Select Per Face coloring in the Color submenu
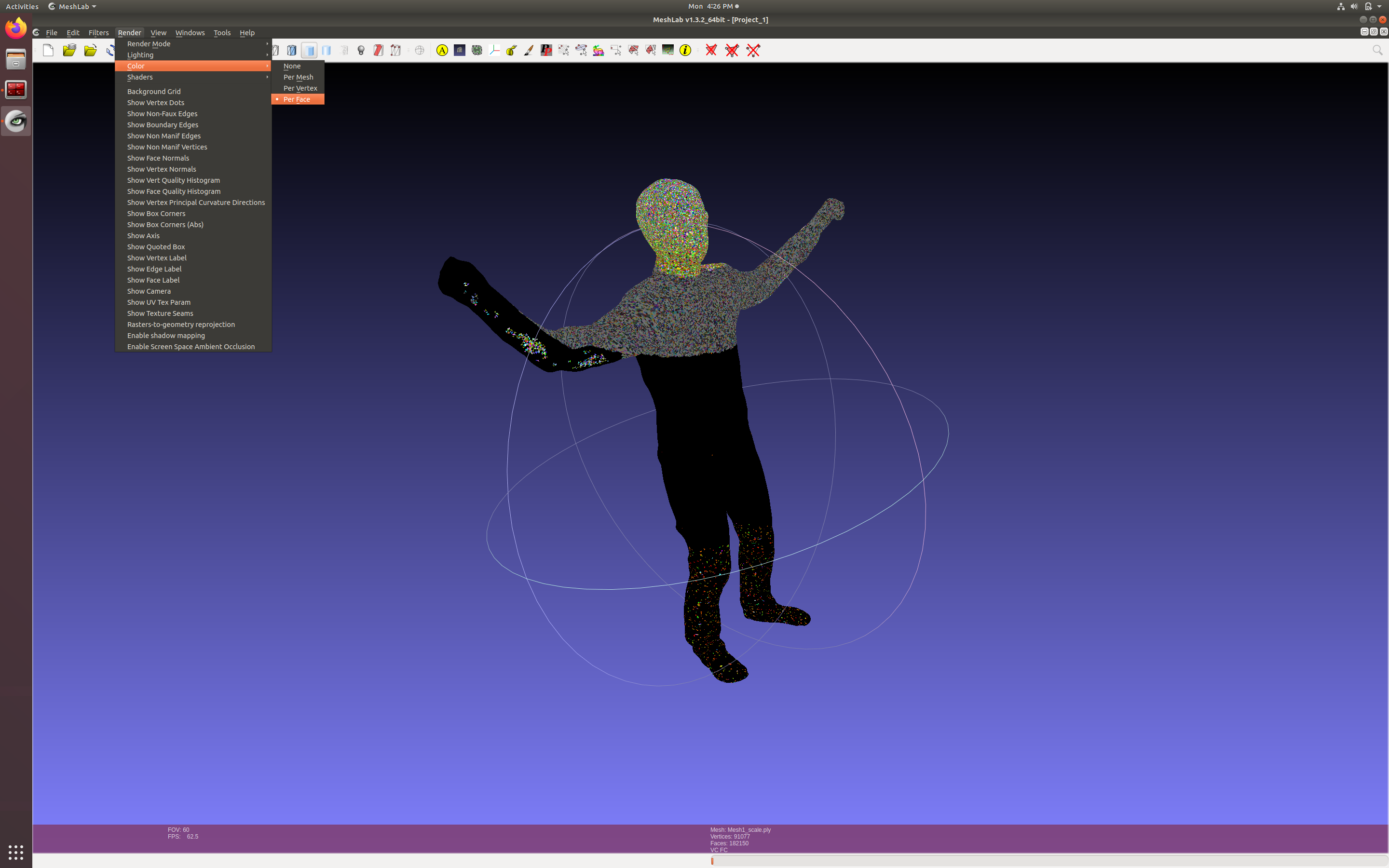This screenshot has width=1389, height=868. [x=297, y=99]
